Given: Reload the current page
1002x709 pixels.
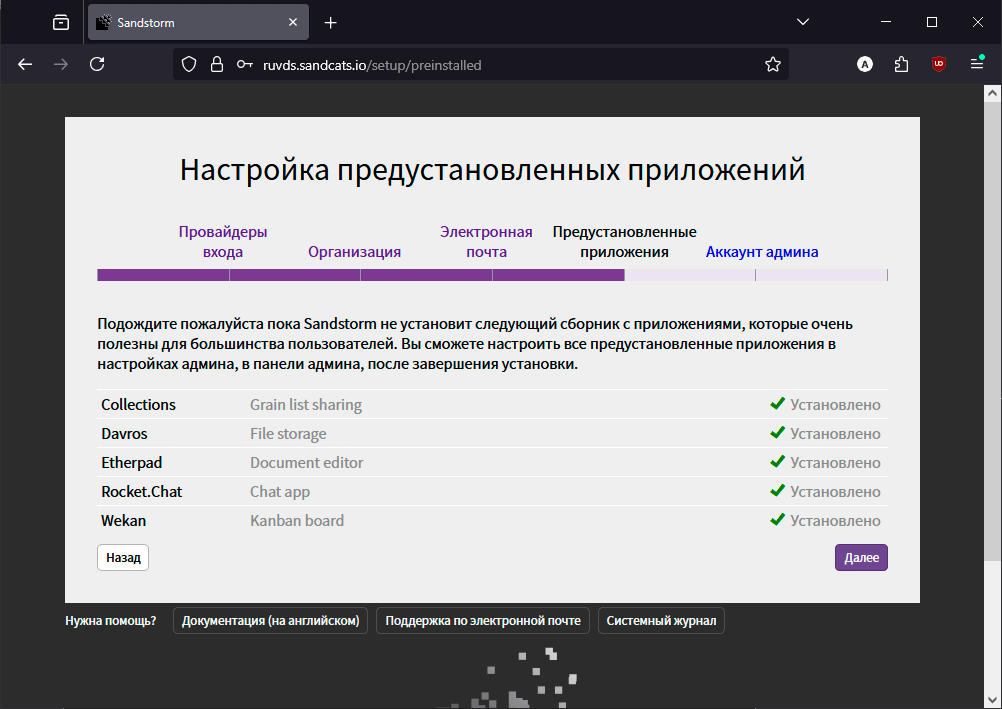Looking at the screenshot, I should pos(97,64).
